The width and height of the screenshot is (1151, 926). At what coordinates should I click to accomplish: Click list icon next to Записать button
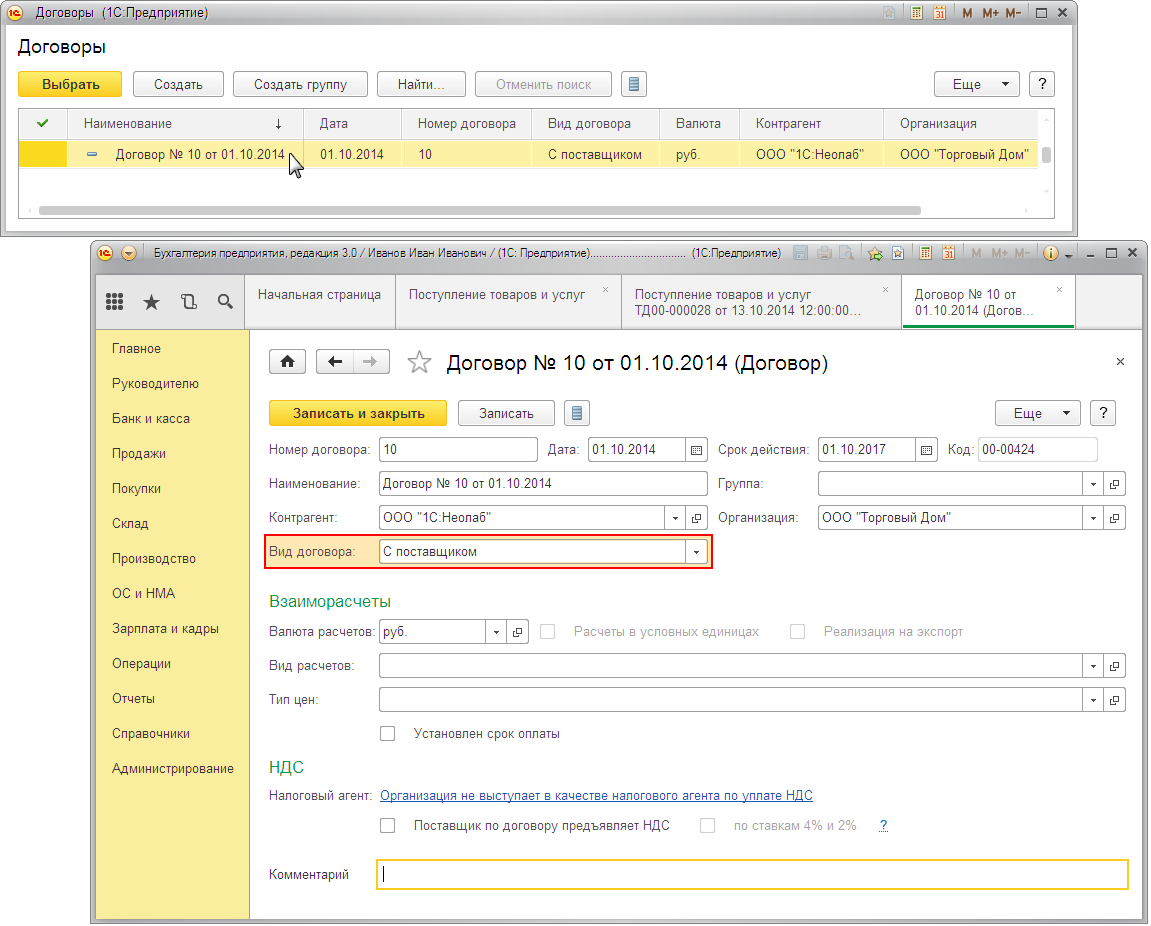[577, 413]
